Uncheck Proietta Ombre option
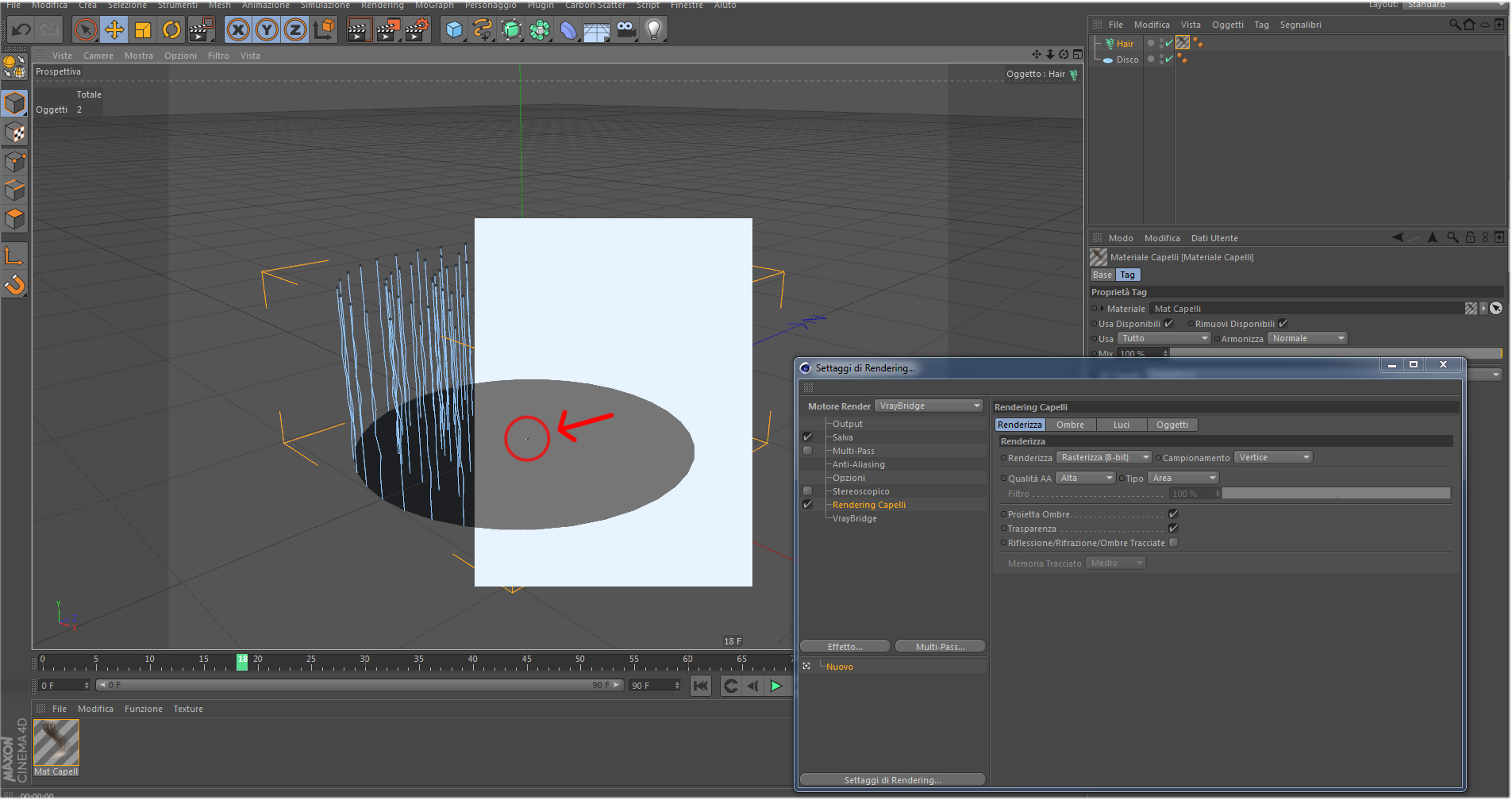This screenshot has height=800, width=1512. point(1173,514)
